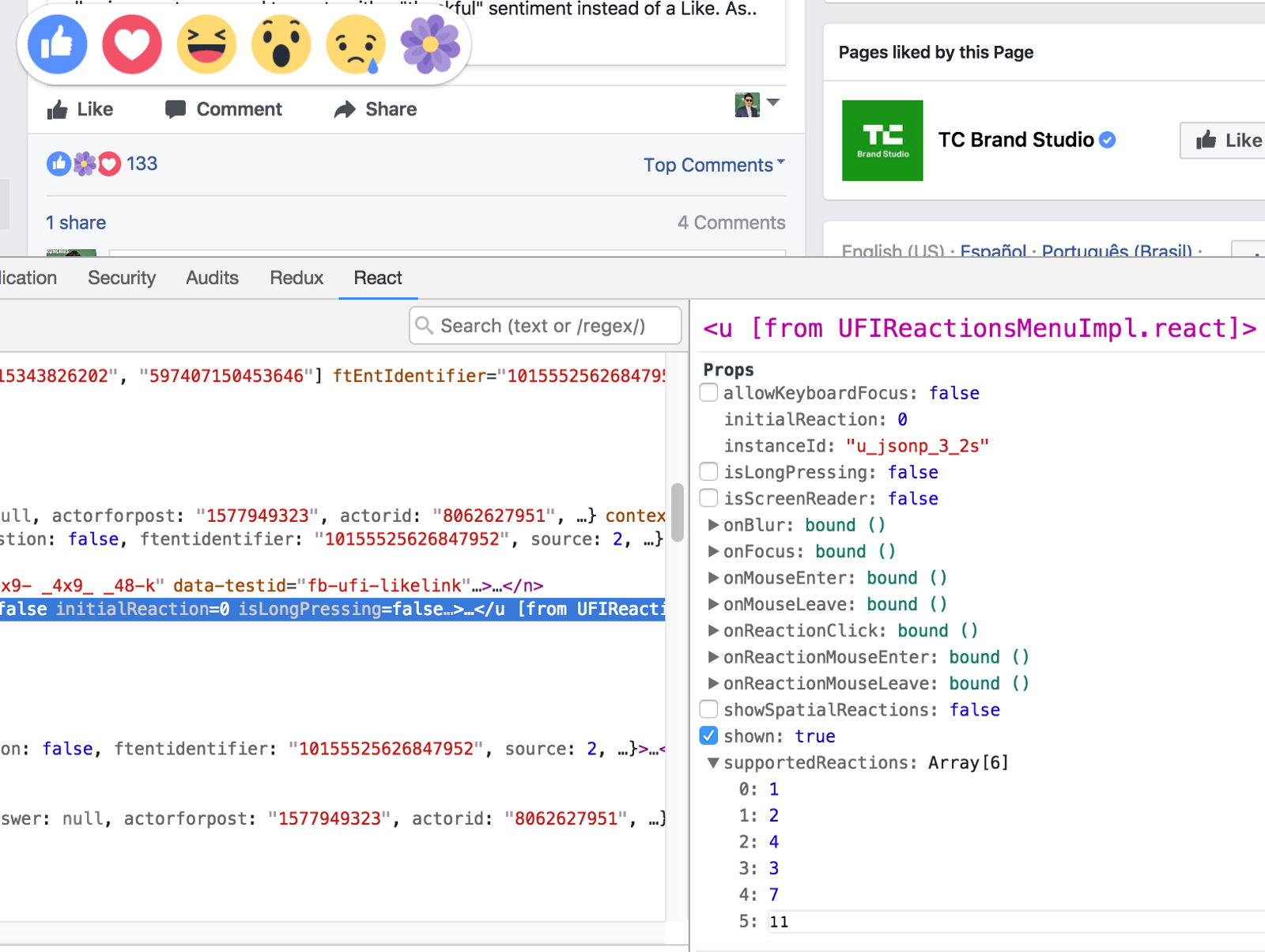Click the TC Brand Studio logo thumbnail
This screenshot has width=1265, height=952.
882,140
